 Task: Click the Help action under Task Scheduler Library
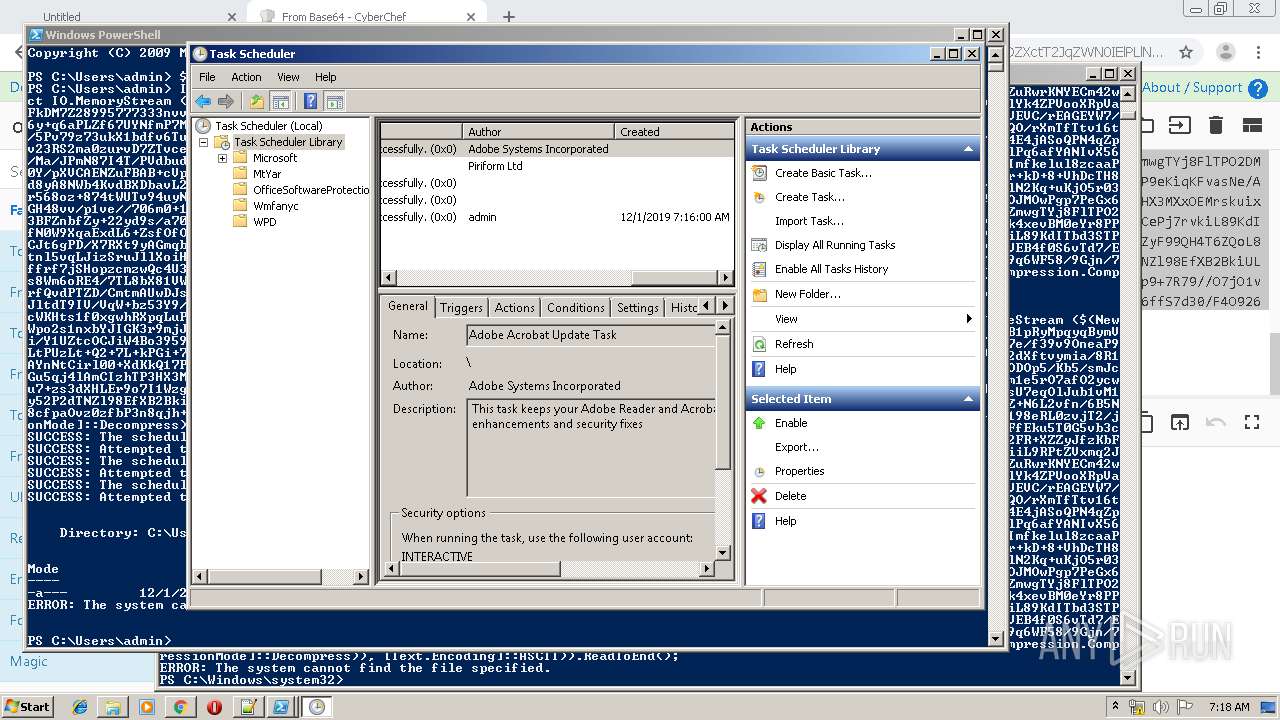[x=786, y=369]
